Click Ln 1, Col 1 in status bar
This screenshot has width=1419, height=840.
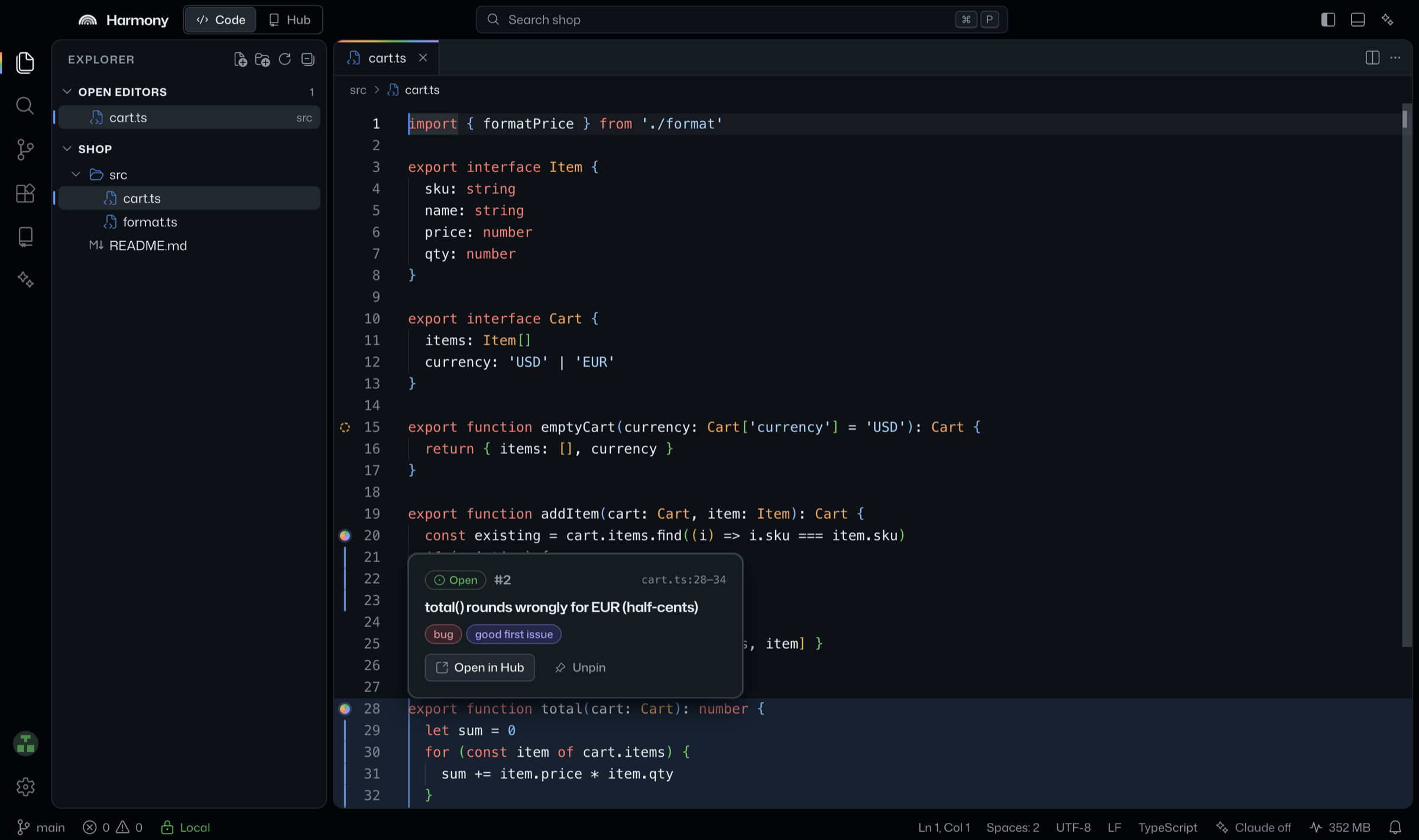click(944, 827)
